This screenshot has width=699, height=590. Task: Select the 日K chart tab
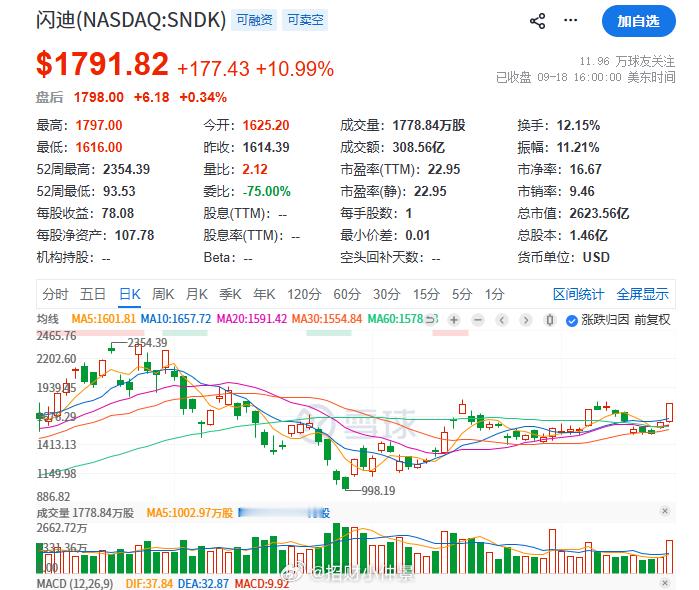[130, 294]
